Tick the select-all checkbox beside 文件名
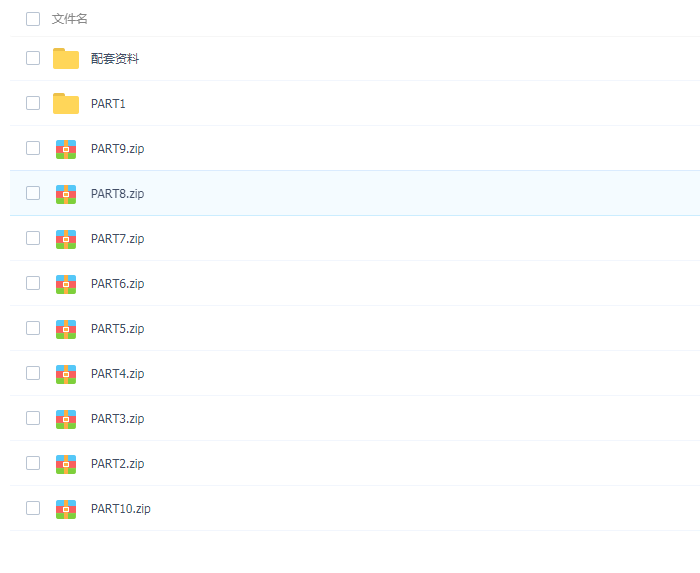 click(x=33, y=19)
